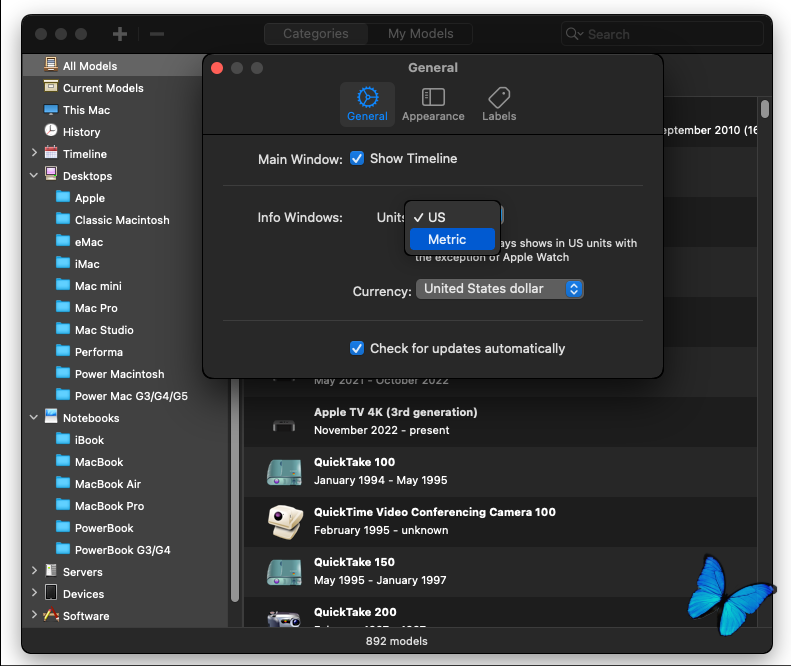791x666 pixels.
Task: Expand the Devices group
Action: coord(34,592)
